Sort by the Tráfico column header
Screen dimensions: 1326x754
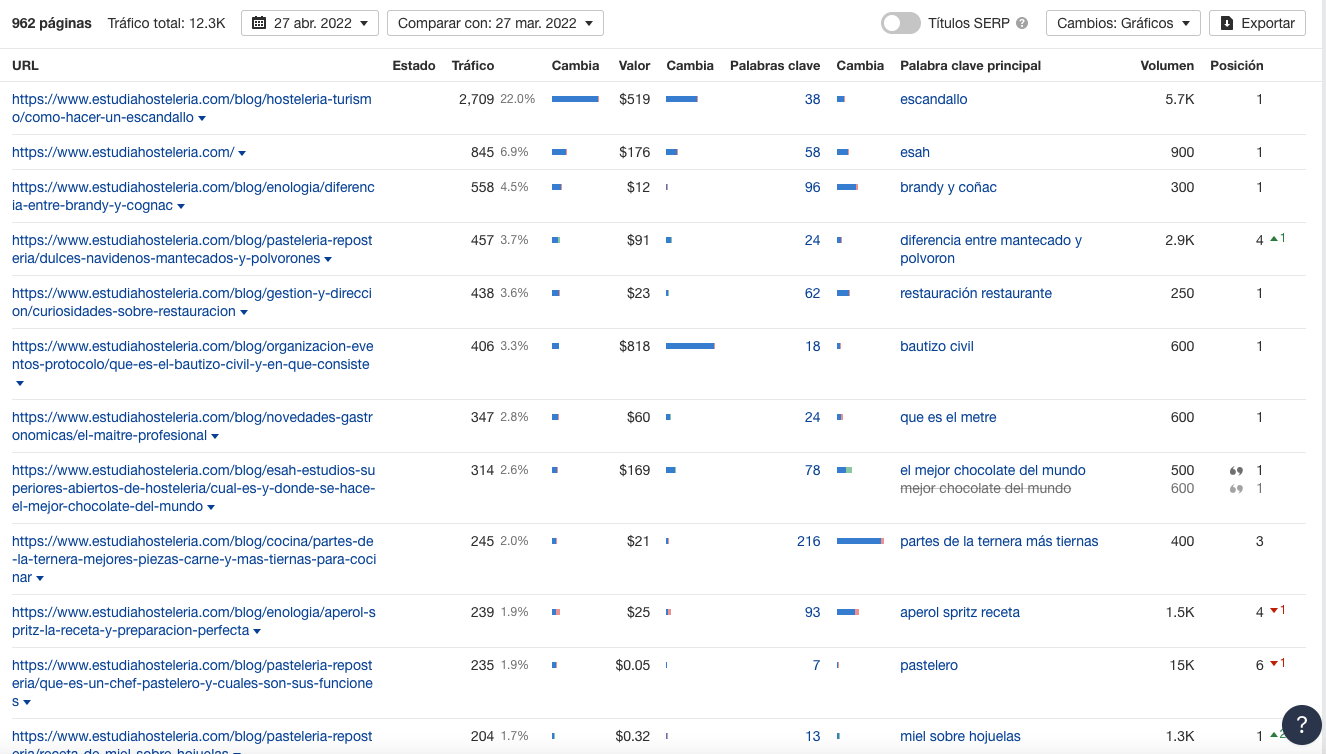click(473, 66)
